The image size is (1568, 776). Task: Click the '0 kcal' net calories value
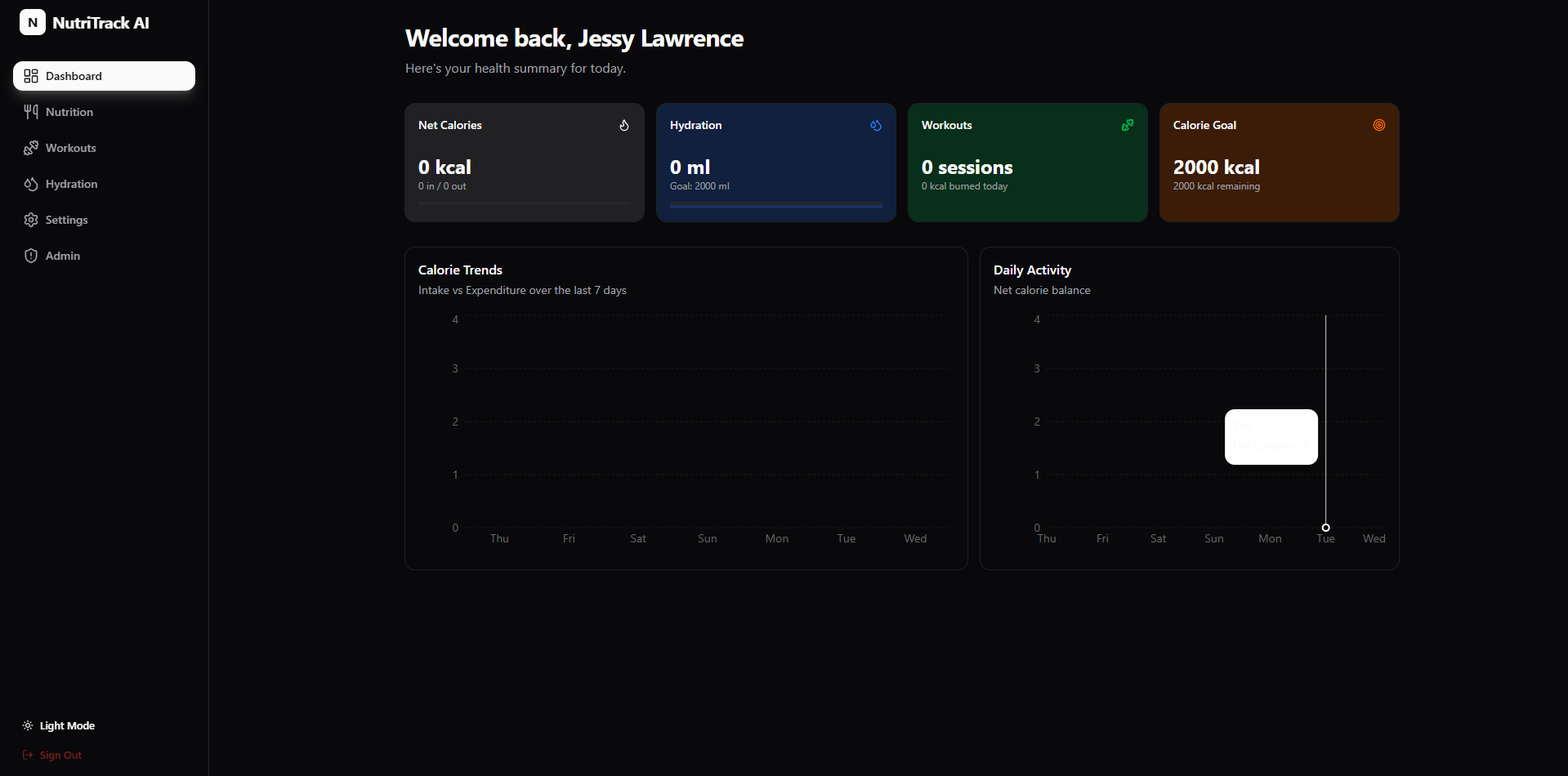(x=444, y=167)
